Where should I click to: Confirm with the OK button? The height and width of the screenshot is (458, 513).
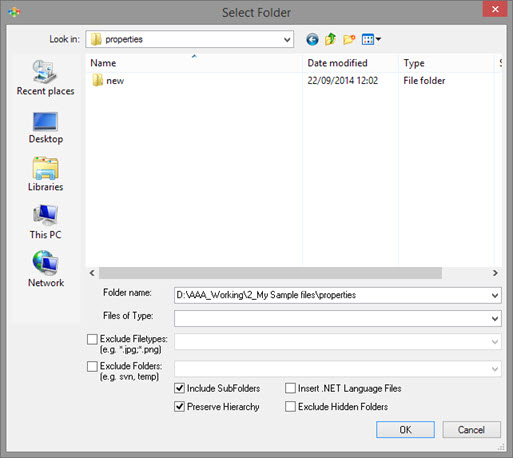click(x=405, y=429)
